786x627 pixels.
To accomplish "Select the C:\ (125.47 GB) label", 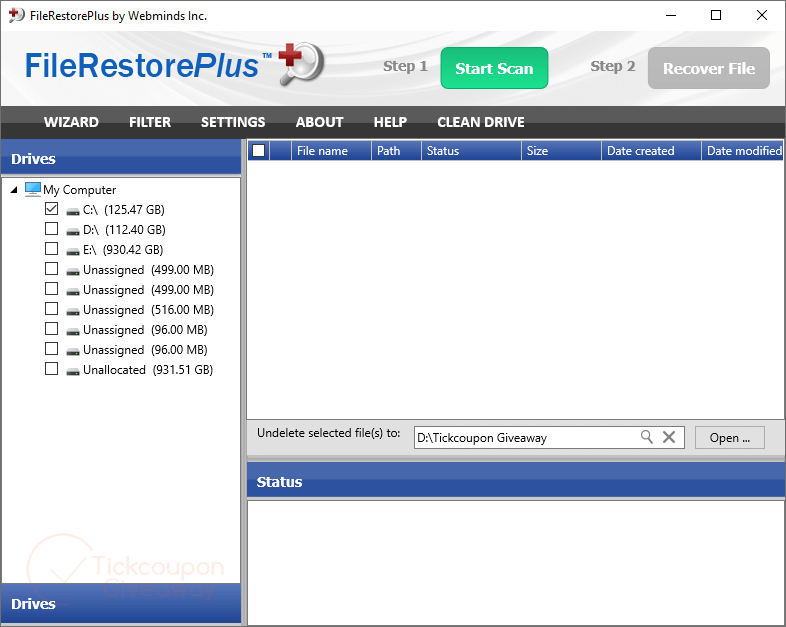I will click(x=124, y=210).
